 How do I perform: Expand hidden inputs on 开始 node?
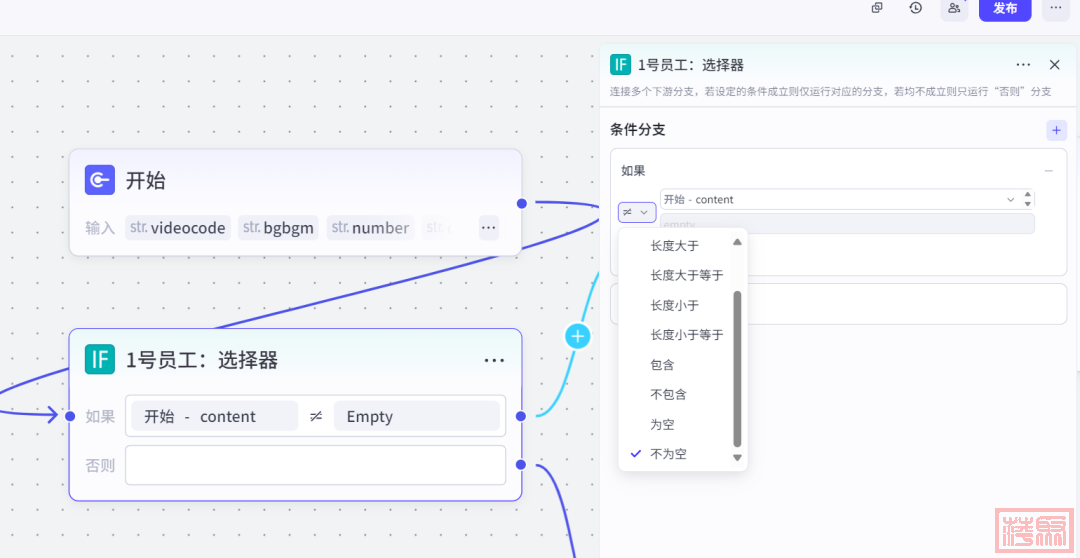point(488,228)
